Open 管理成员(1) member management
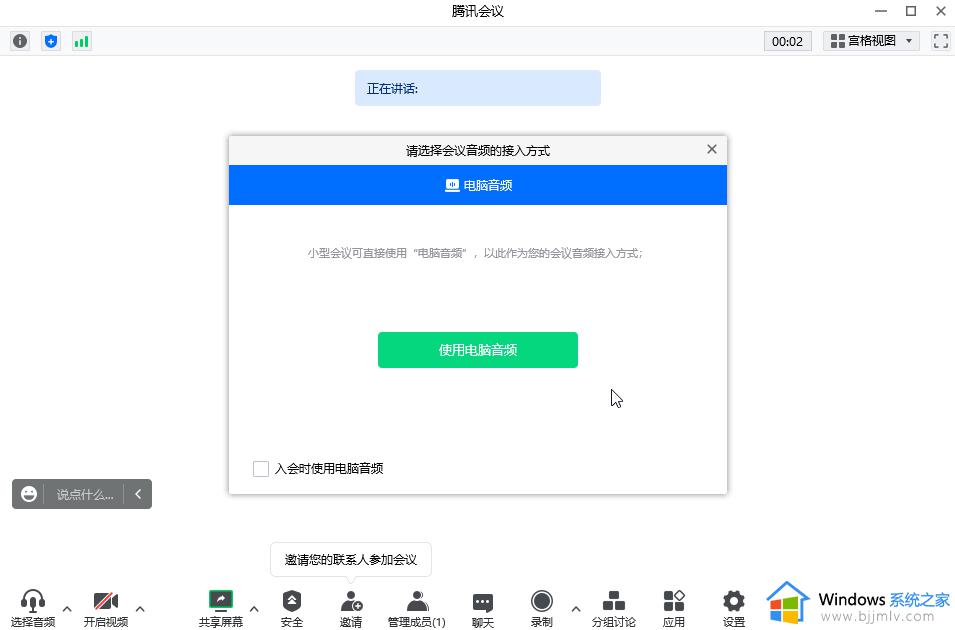The height and width of the screenshot is (630, 955). (x=417, y=608)
